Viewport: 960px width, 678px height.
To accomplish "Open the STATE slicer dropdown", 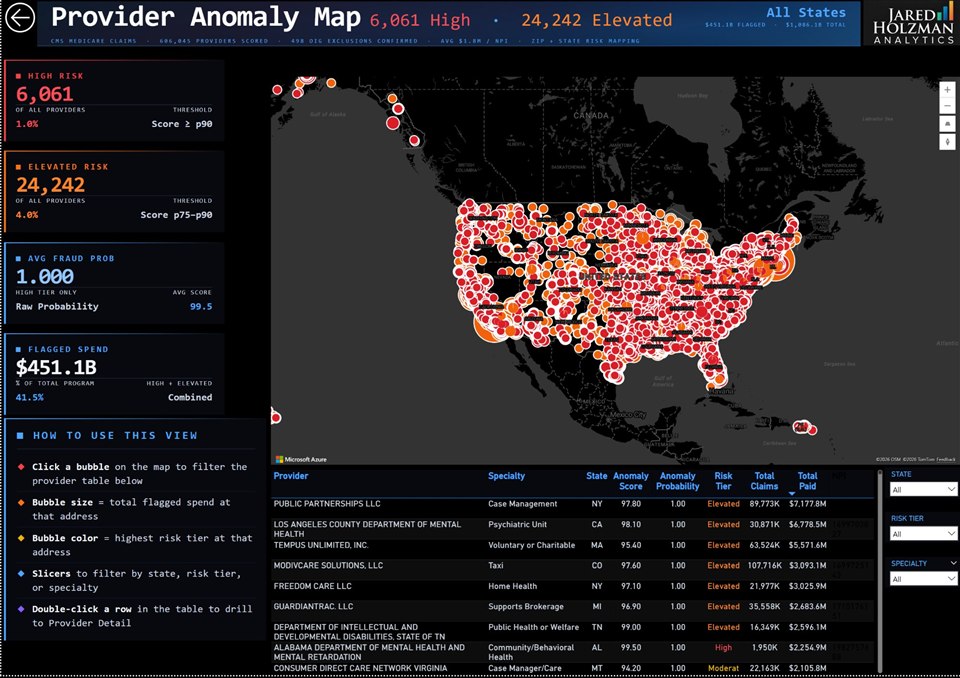I will (x=923, y=489).
